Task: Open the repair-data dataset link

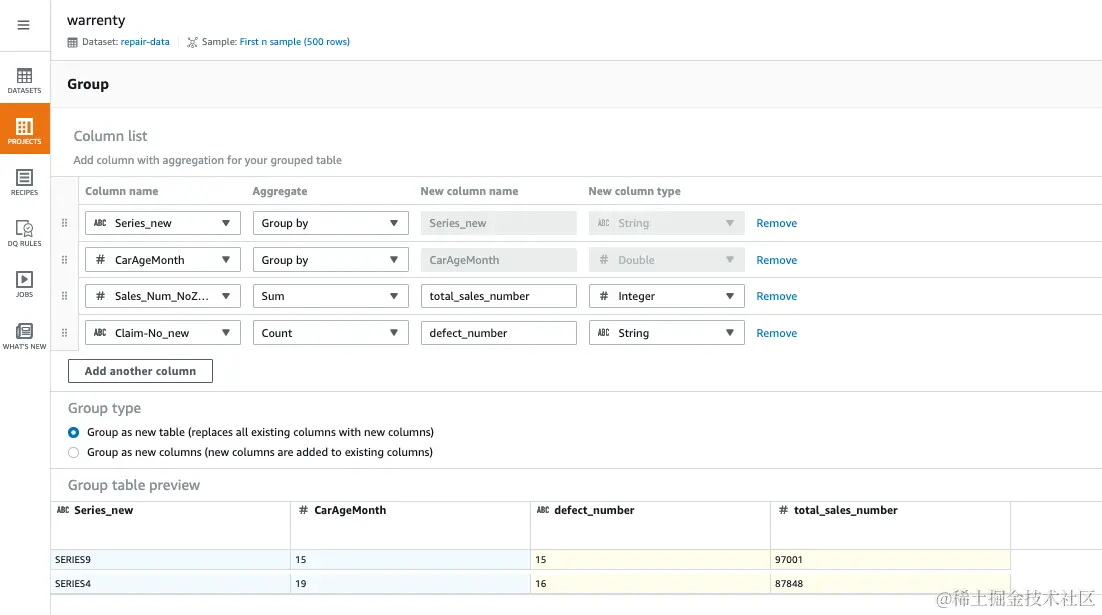Action: [x=145, y=42]
